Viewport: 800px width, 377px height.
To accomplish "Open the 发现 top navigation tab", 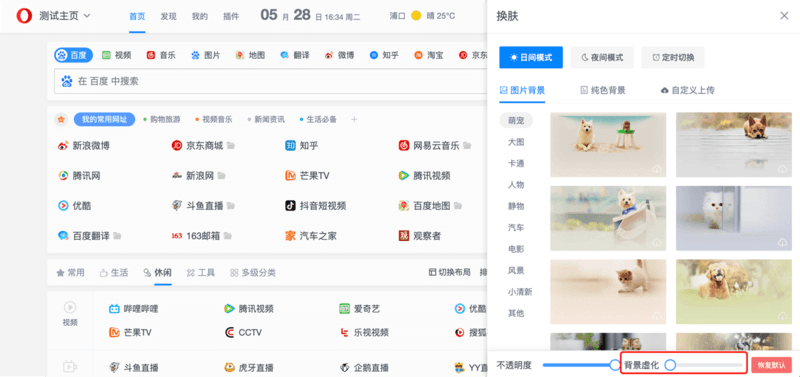I will (x=168, y=16).
